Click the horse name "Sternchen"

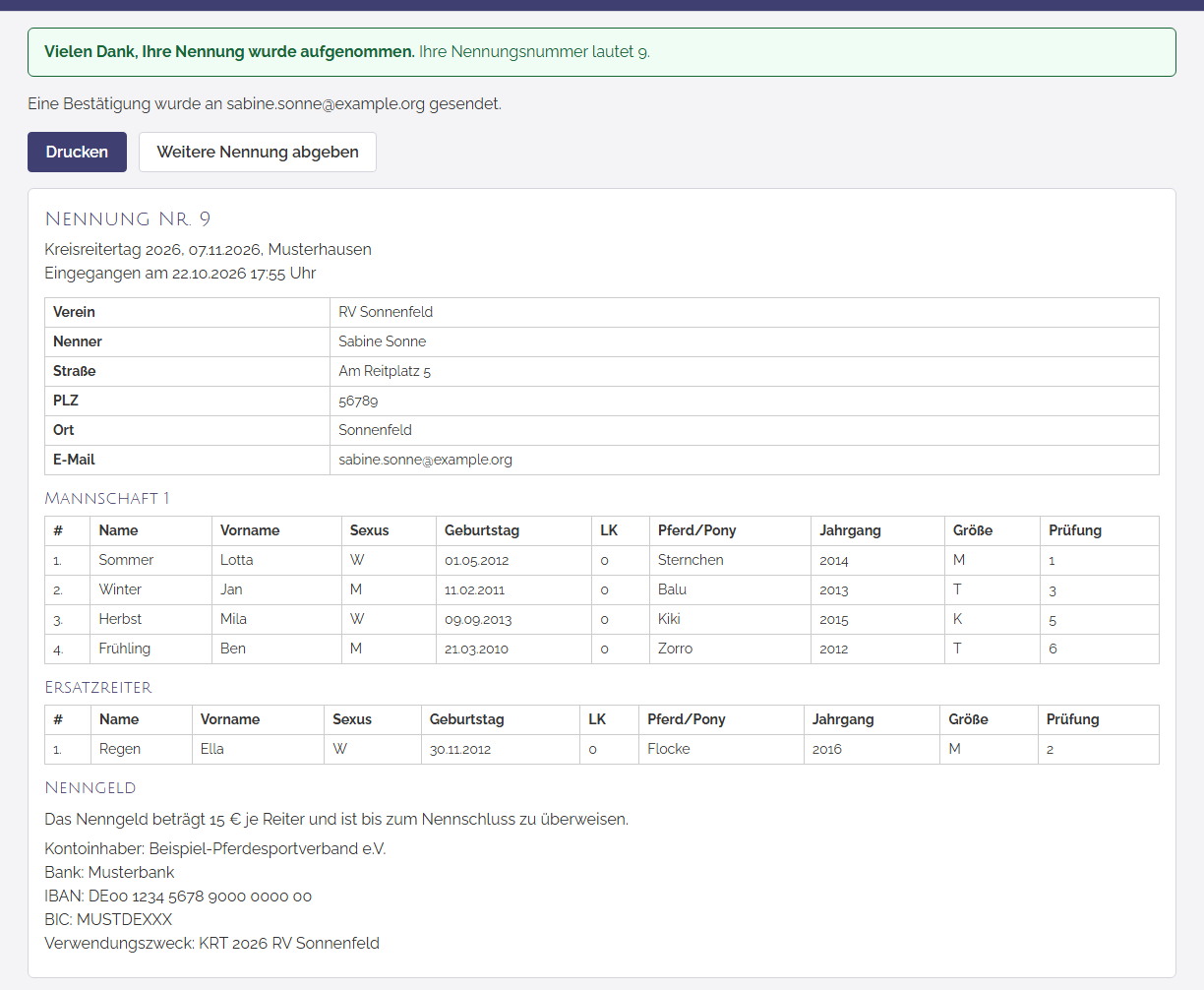pos(691,560)
